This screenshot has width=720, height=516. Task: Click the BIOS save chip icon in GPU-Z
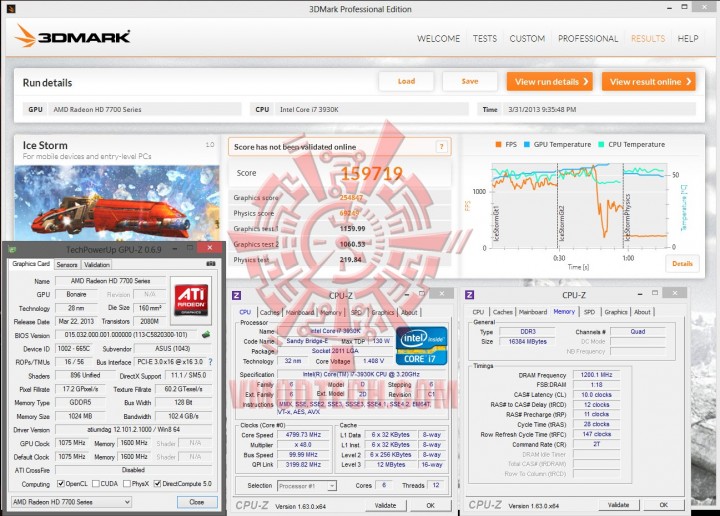click(x=206, y=335)
